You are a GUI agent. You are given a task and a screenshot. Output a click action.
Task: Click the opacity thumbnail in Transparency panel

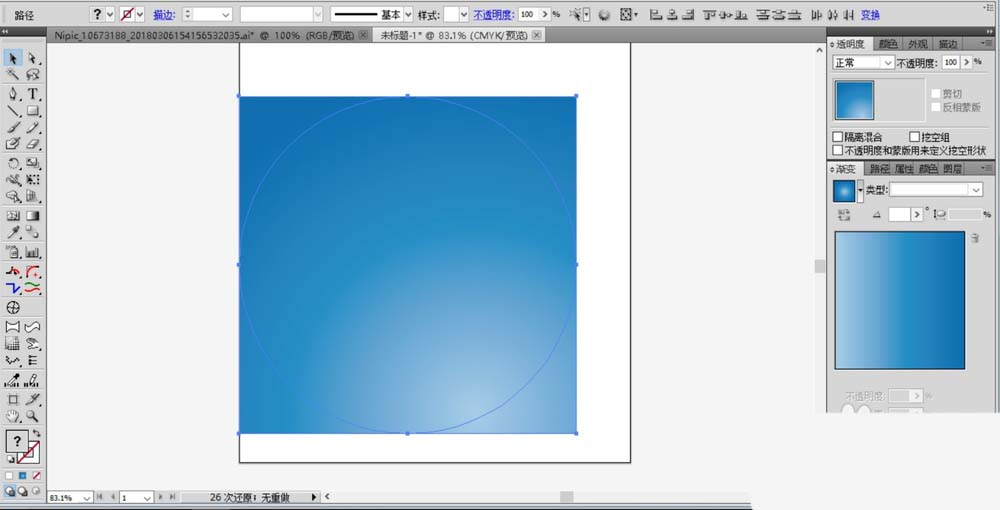855,100
